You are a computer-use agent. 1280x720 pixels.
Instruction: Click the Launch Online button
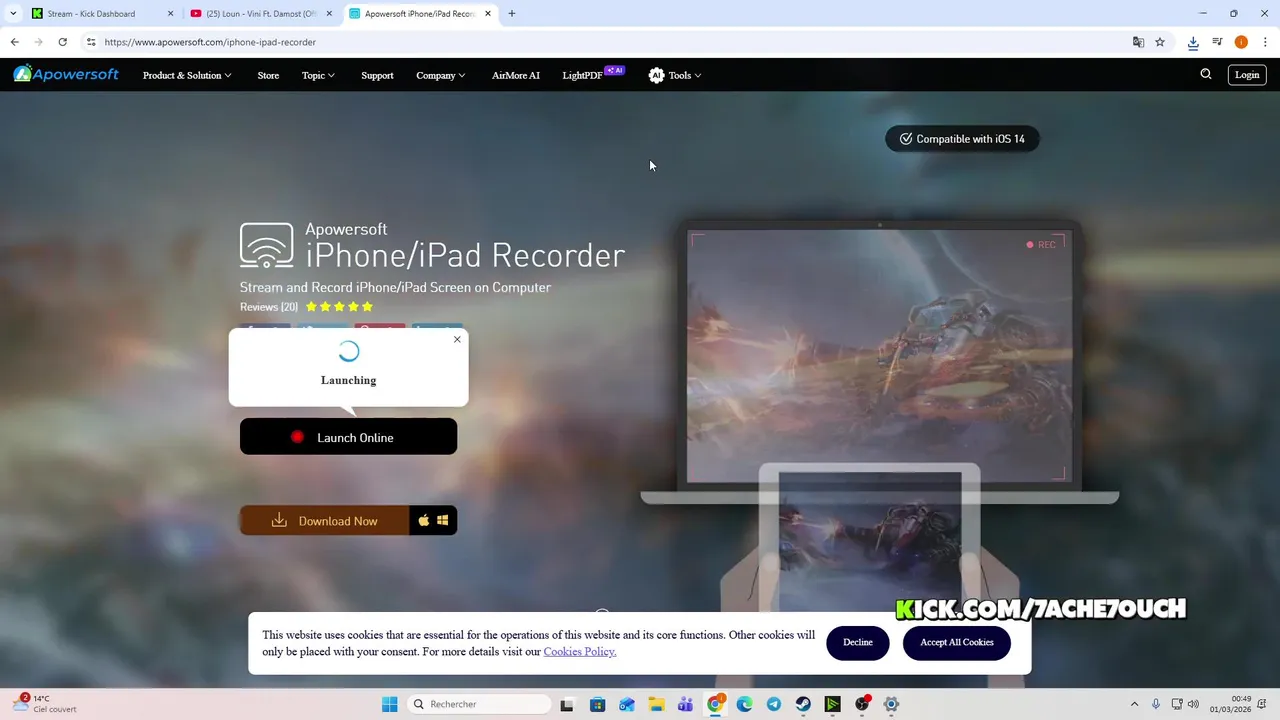(348, 437)
